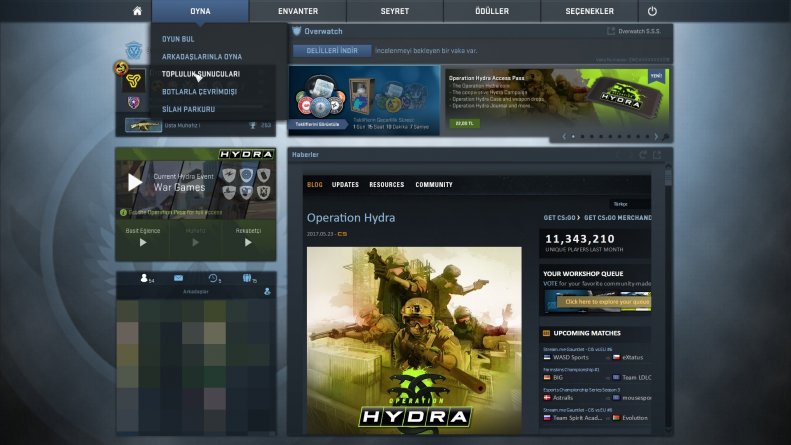Click the Operation Hydra poster image
The image size is (791, 445).
(x=414, y=340)
